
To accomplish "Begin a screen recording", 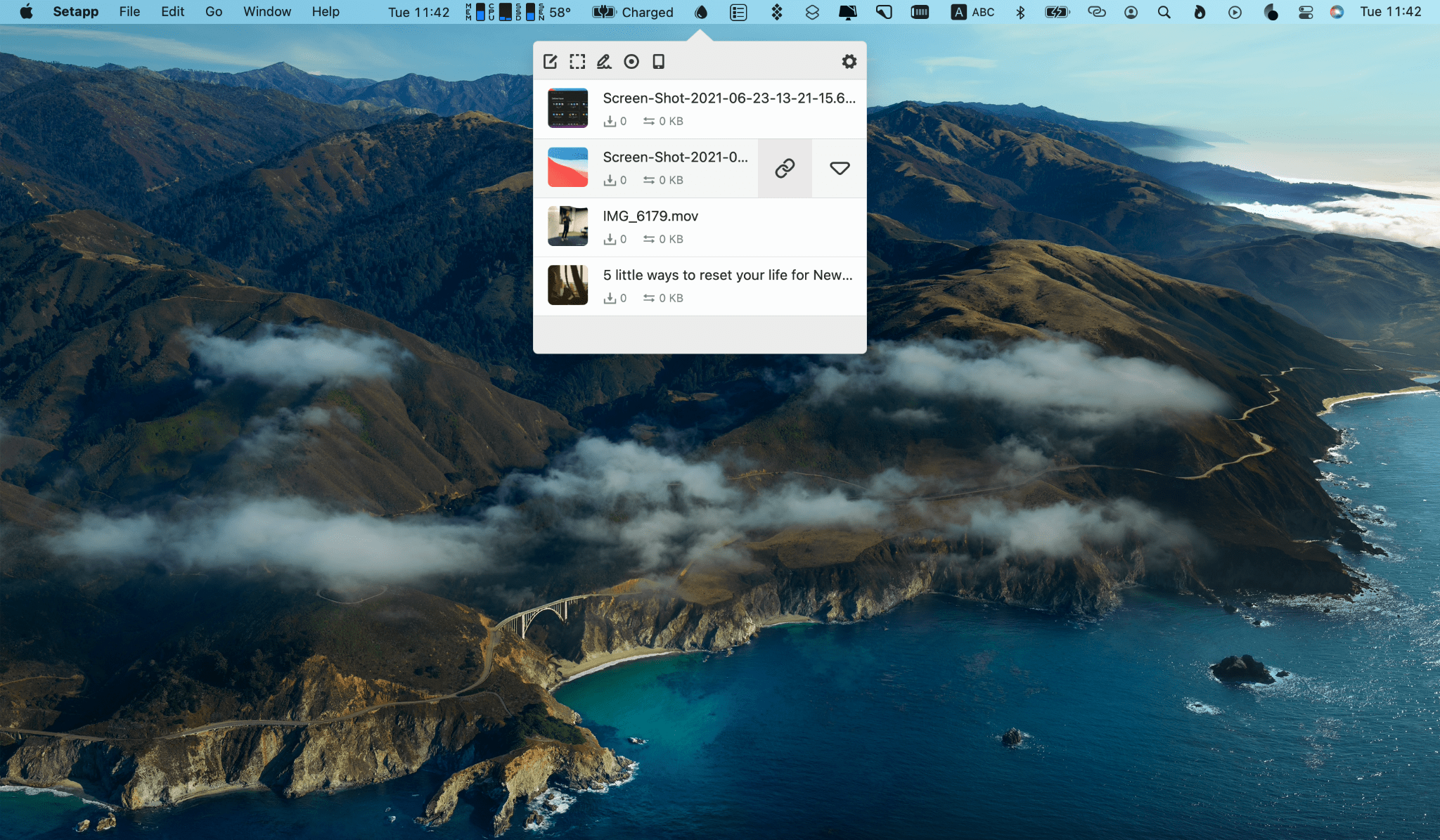I will click(x=631, y=61).
